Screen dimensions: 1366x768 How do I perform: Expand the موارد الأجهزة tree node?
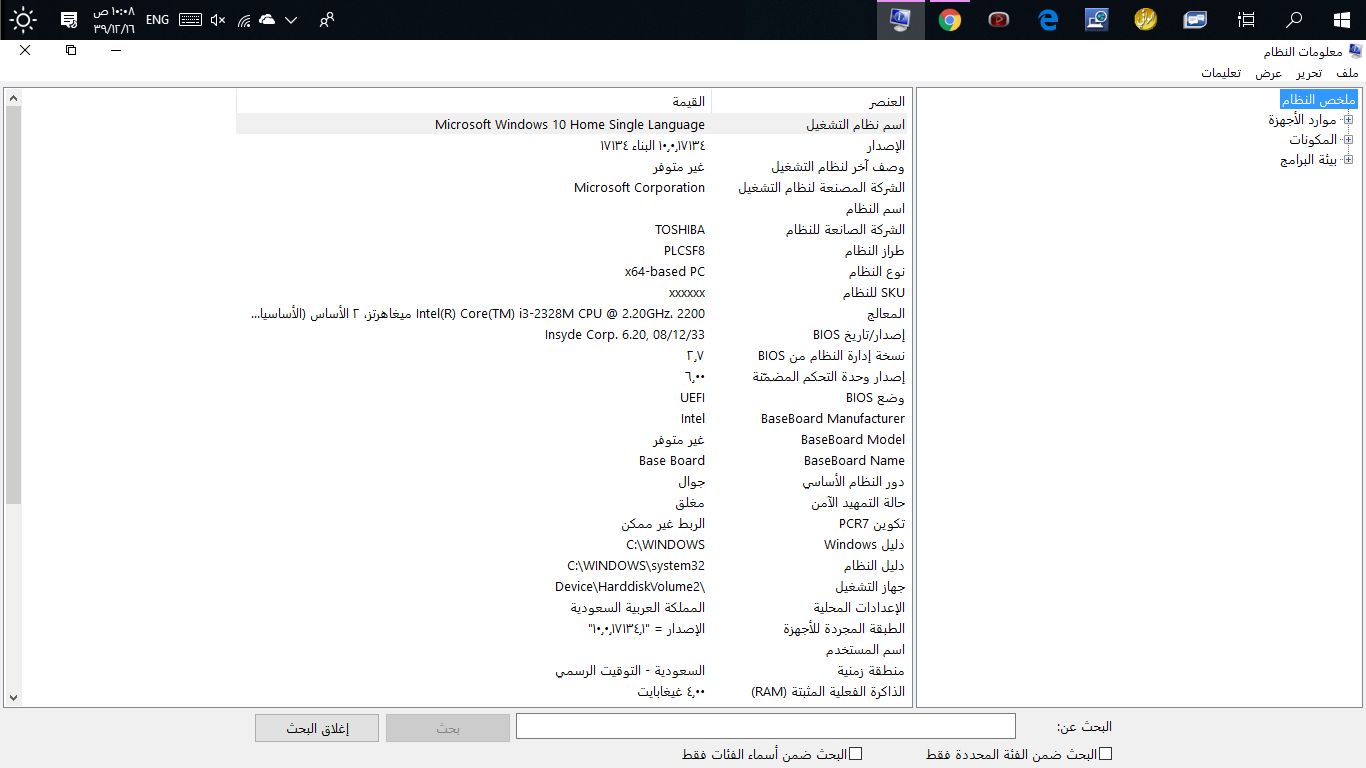pyautogui.click(x=1348, y=120)
